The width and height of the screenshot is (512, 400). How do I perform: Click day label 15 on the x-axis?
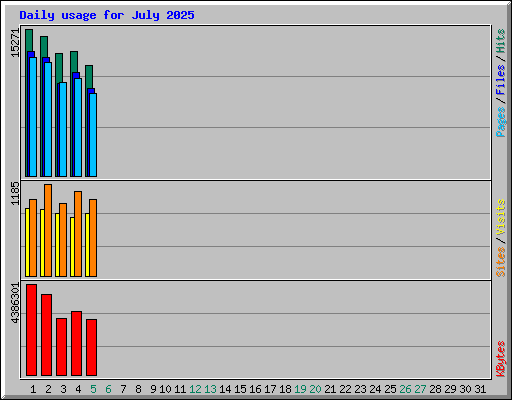[x=240, y=389]
